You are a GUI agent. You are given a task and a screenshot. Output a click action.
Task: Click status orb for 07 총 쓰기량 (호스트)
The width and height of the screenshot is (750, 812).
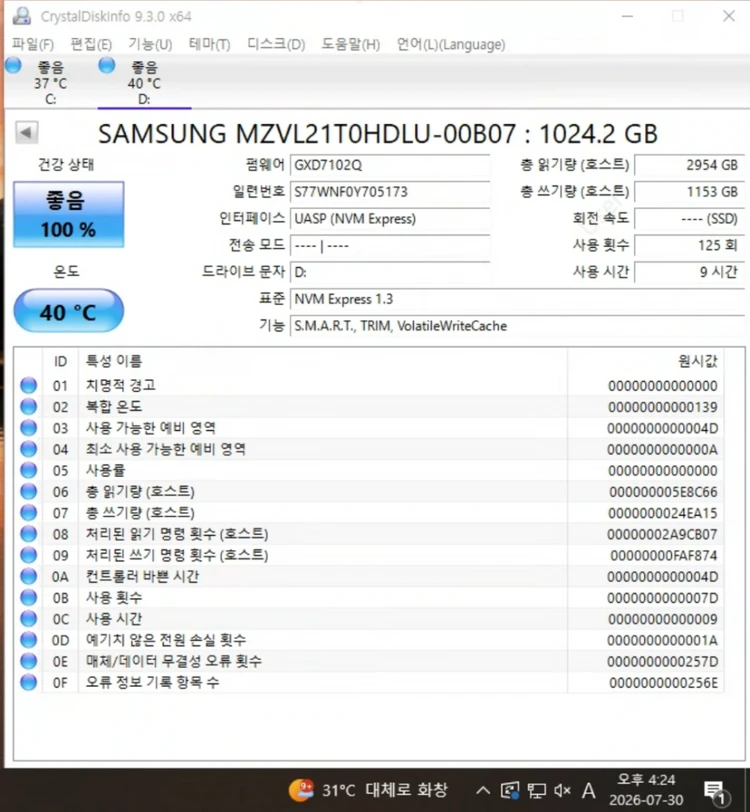[28, 513]
